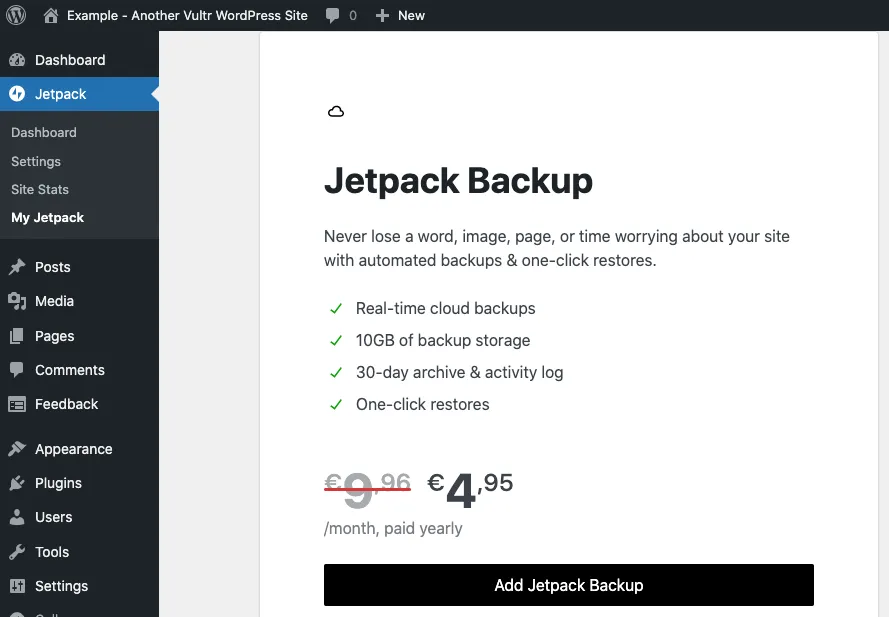Click the Pages icon in sidebar

[x=17, y=336]
